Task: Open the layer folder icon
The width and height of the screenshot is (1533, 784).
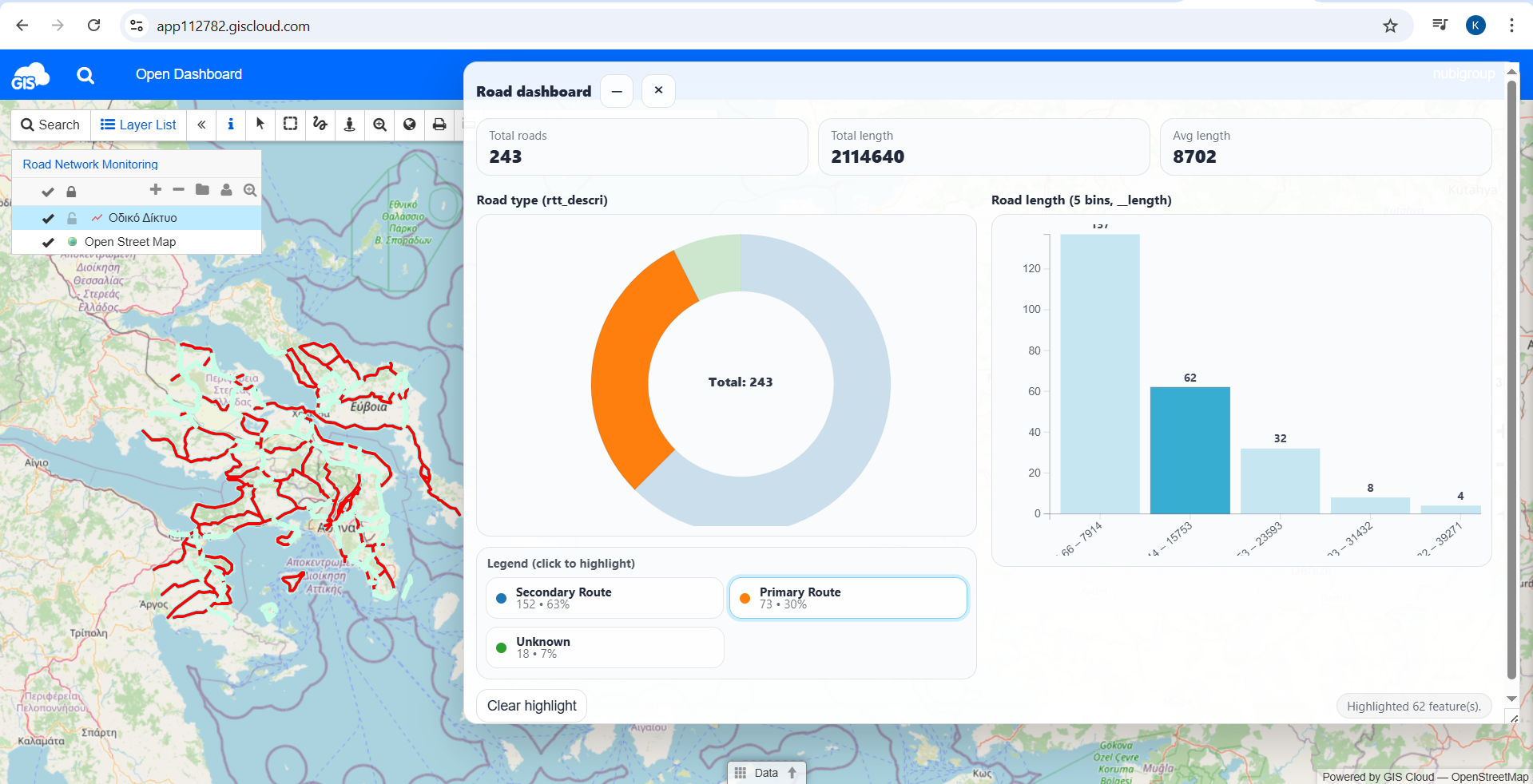Action: 202,189
